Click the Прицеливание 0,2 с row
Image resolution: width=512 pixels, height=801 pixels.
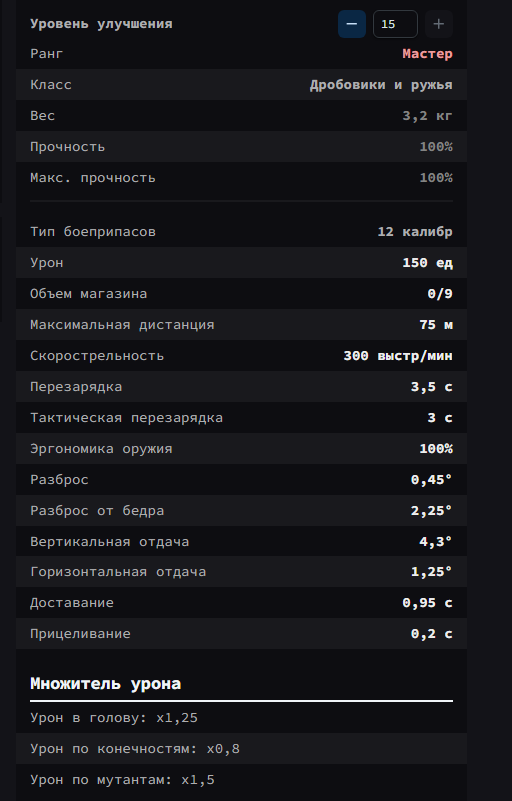tap(241, 633)
